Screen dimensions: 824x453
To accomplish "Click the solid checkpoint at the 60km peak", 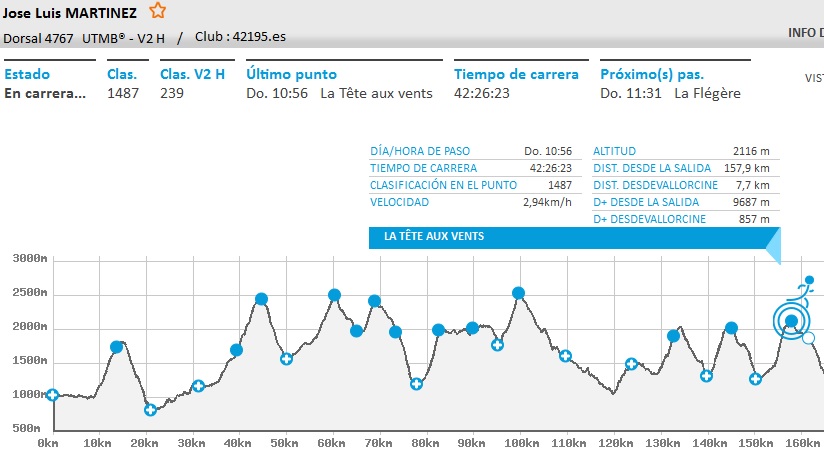I will pyautogui.click(x=334, y=295).
